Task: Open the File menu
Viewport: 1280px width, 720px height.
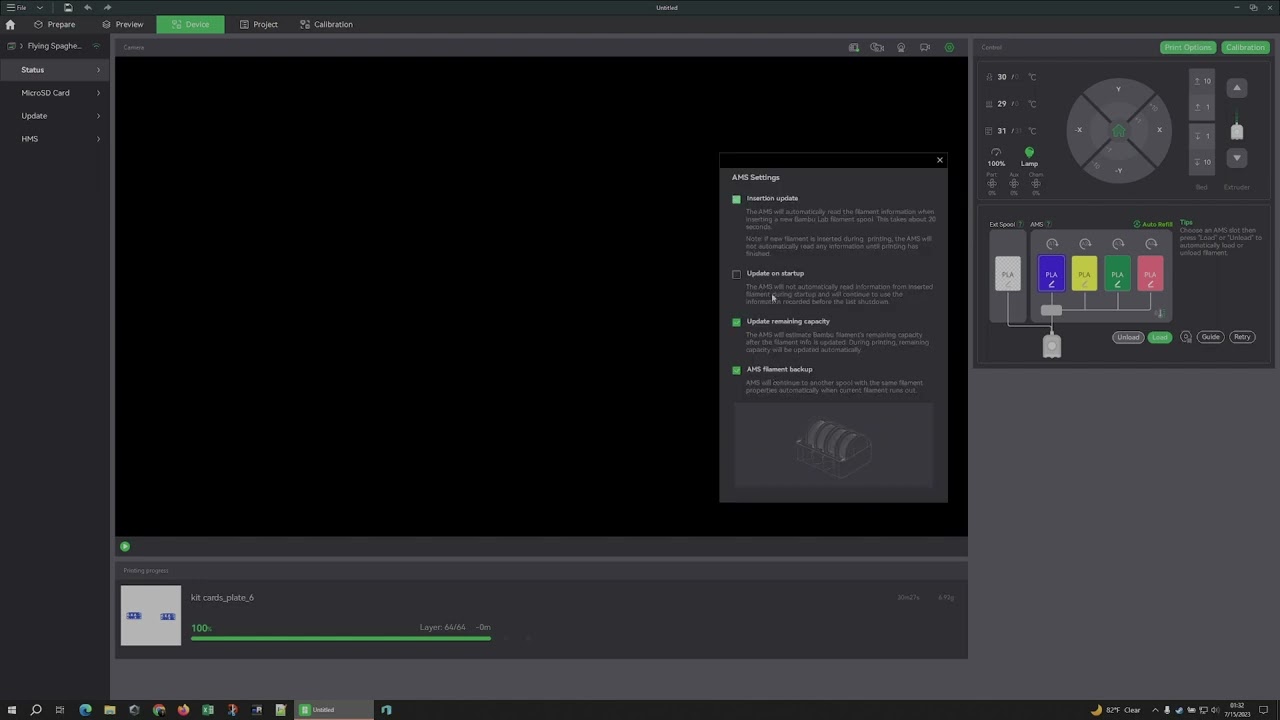Action: click(x=17, y=7)
